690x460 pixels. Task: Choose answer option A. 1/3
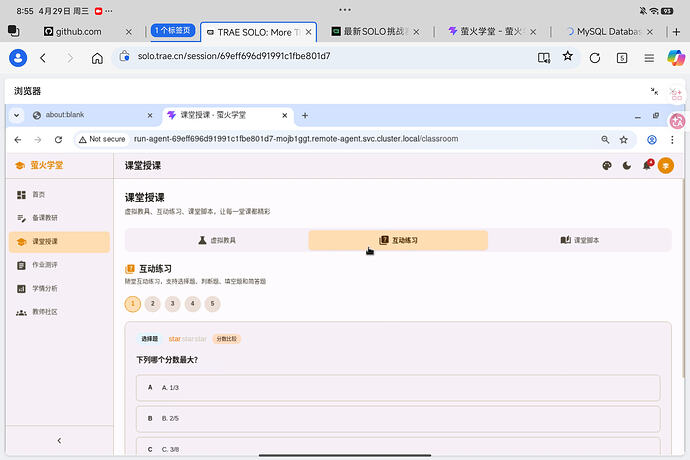(x=398, y=388)
